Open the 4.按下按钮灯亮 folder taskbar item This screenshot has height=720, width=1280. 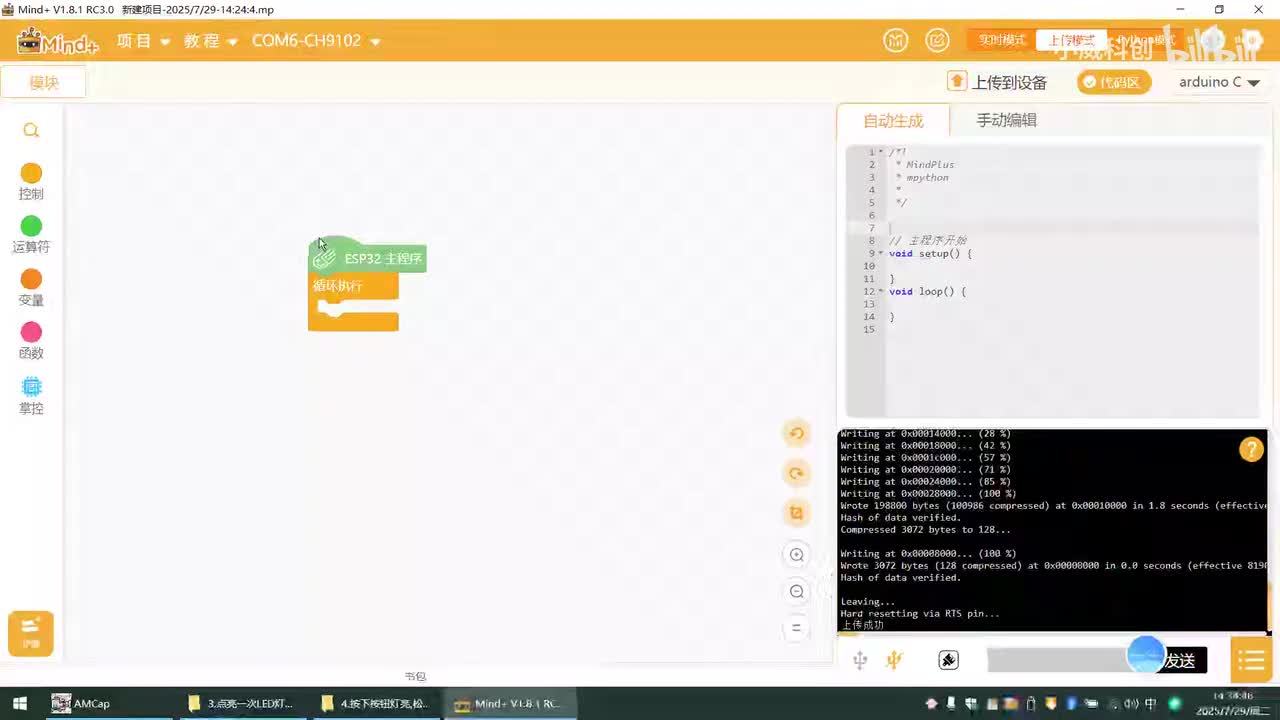point(376,703)
